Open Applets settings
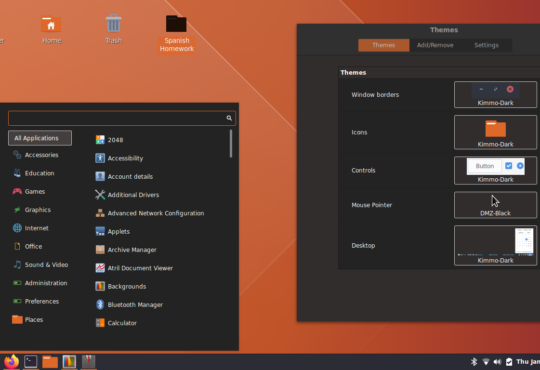 pyautogui.click(x=113, y=232)
